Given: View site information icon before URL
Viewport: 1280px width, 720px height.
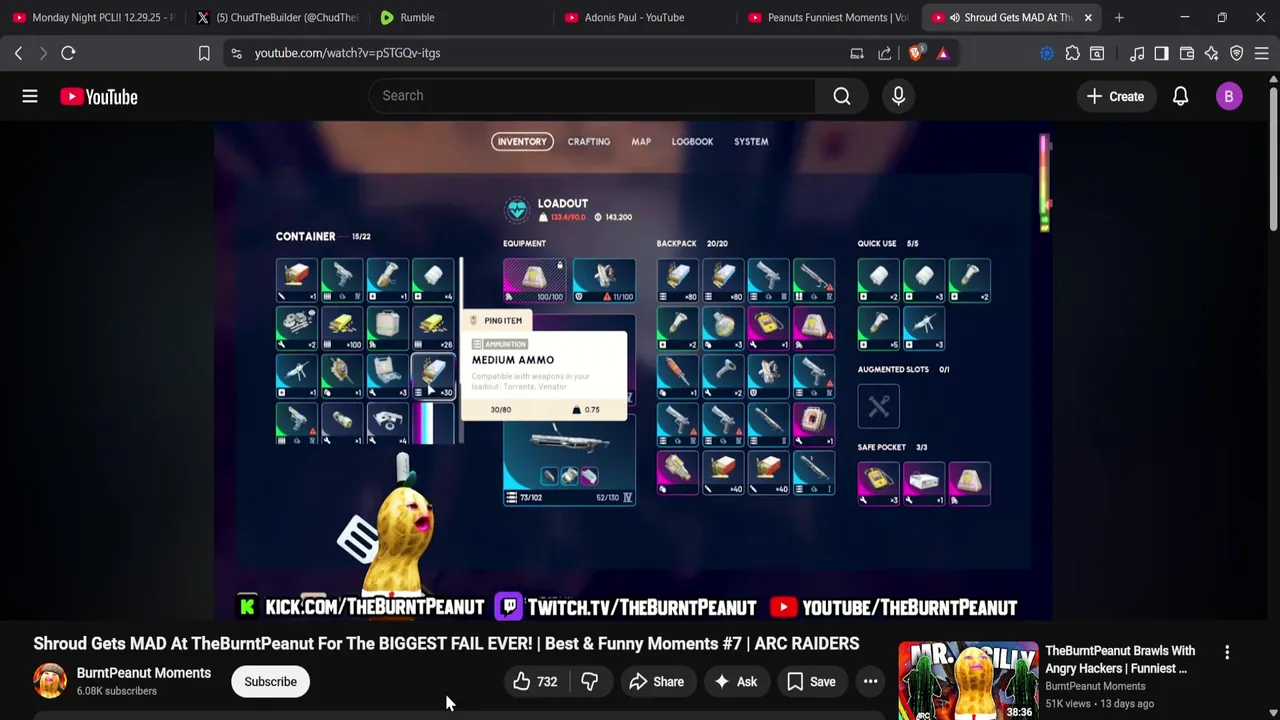Looking at the screenshot, I should click(236, 53).
